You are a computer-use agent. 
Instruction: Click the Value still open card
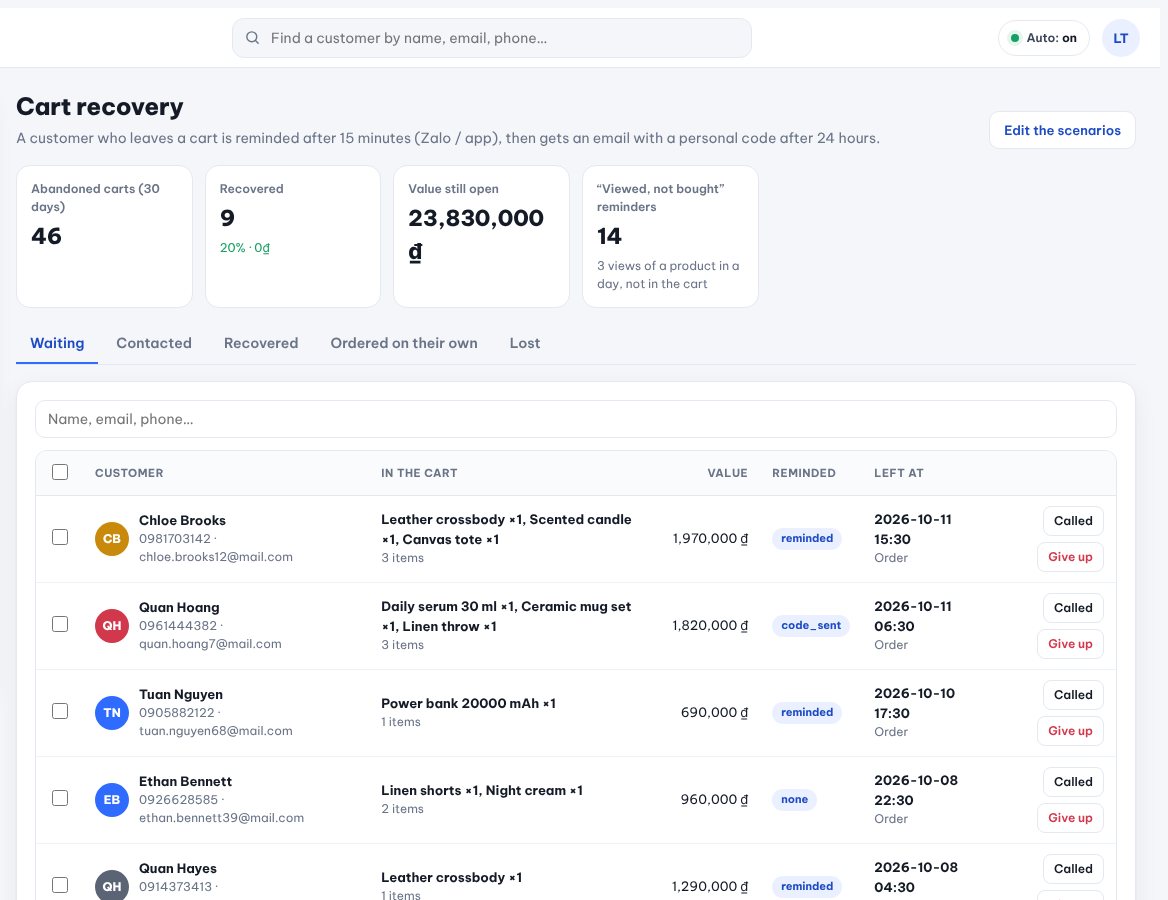pyautogui.click(x=481, y=236)
